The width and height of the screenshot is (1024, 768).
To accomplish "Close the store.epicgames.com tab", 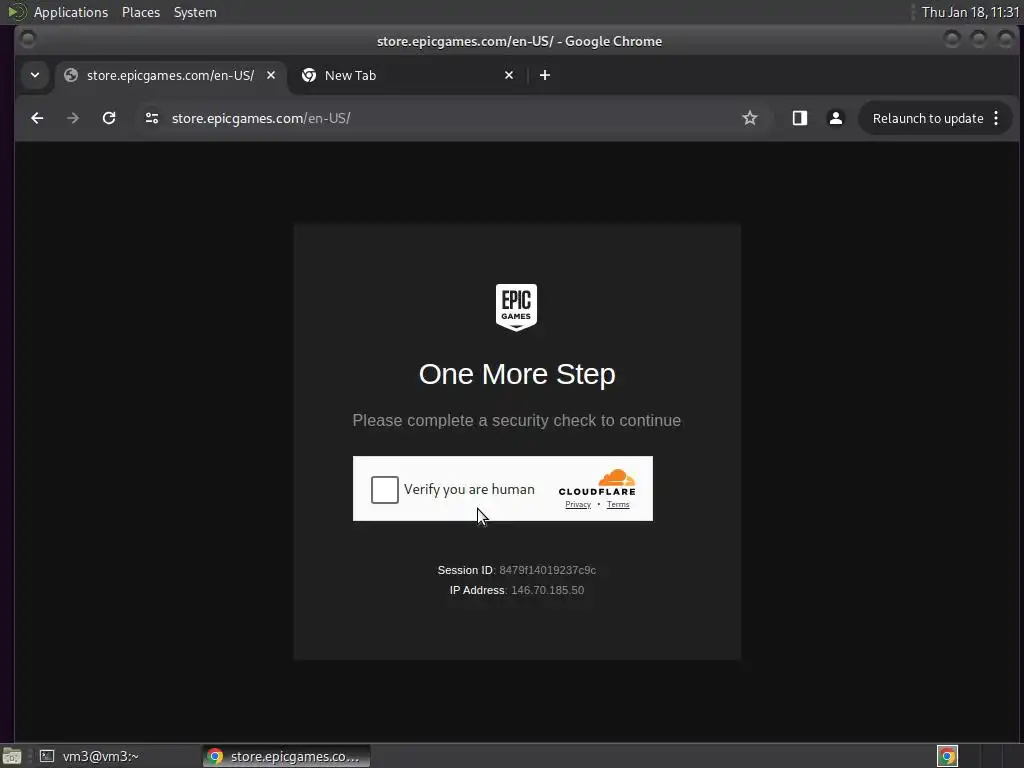I will click(270, 75).
